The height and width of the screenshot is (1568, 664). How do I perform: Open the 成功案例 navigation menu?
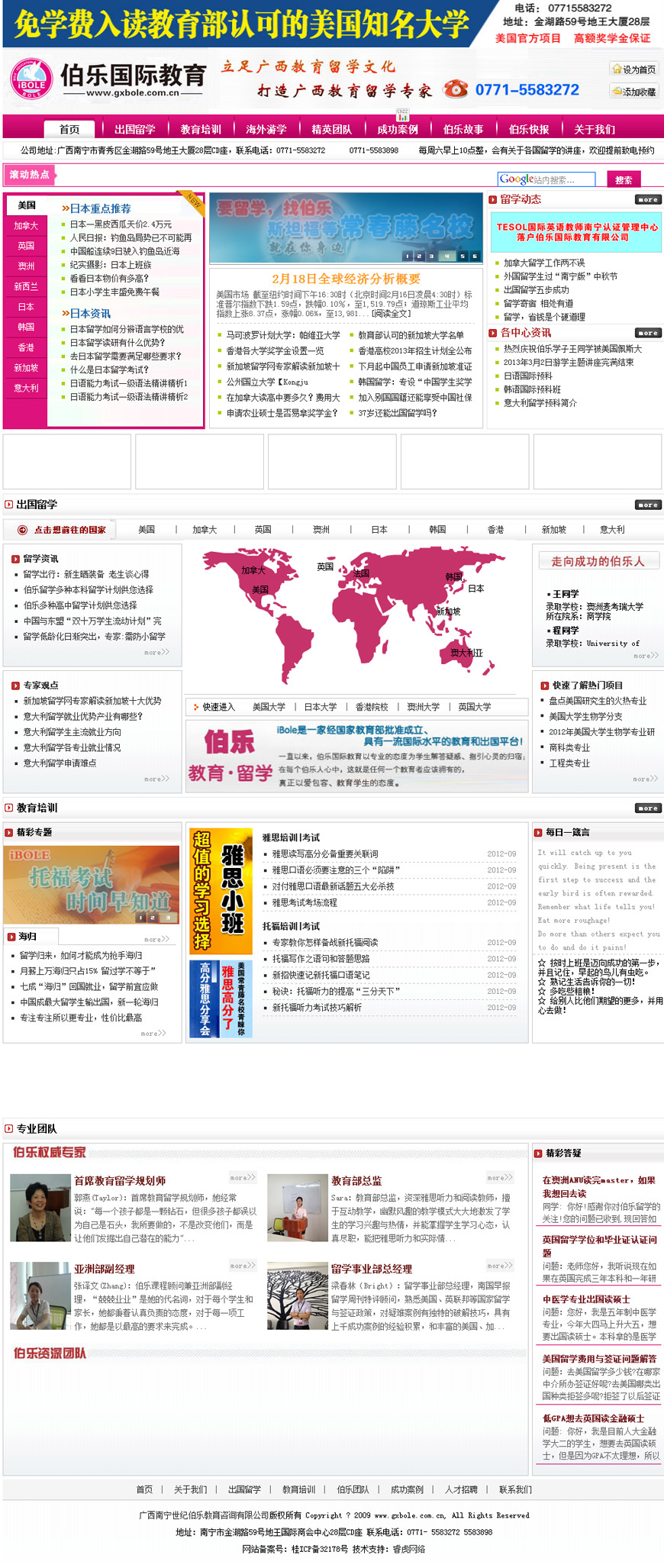398,129
